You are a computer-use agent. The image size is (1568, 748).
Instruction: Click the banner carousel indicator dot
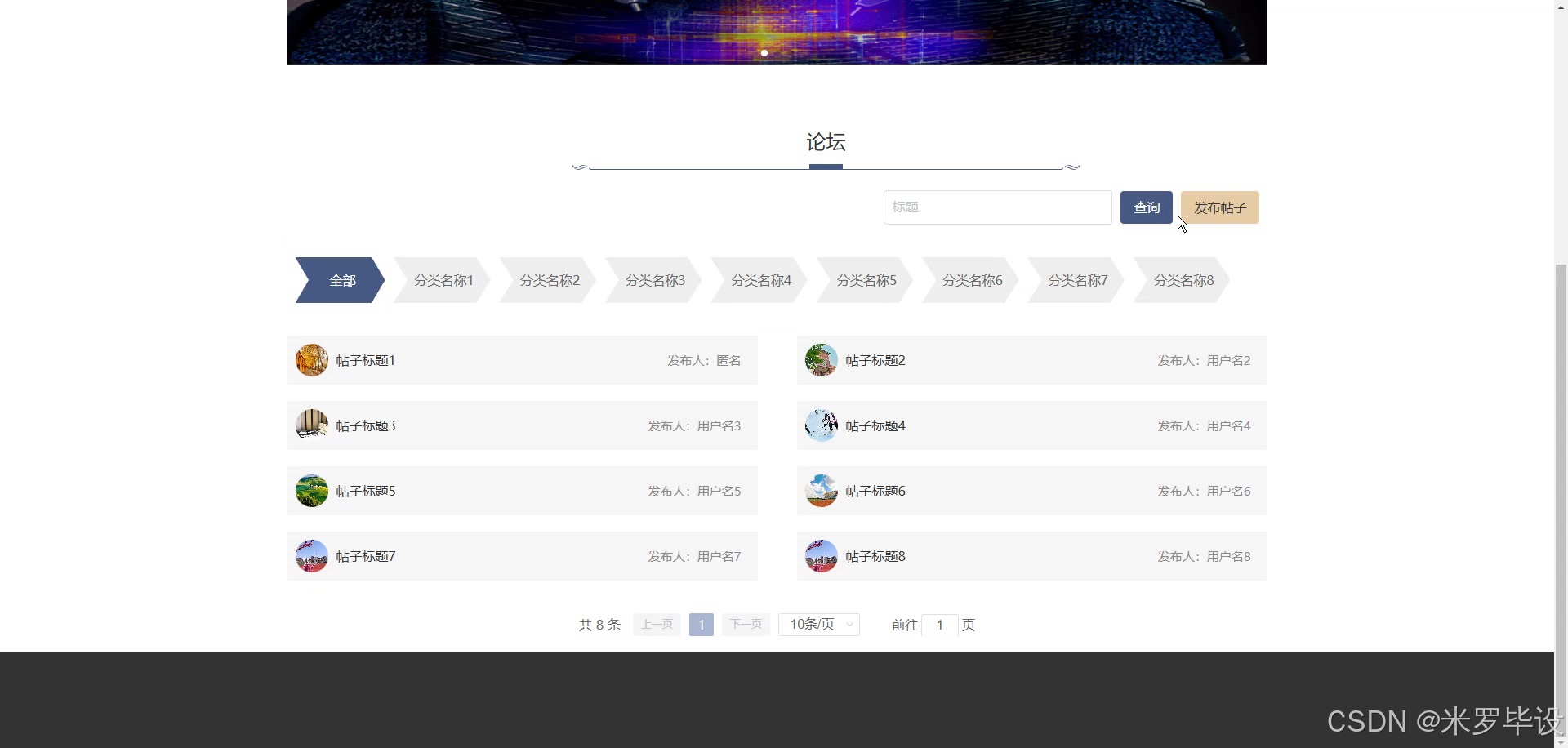pos(764,53)
